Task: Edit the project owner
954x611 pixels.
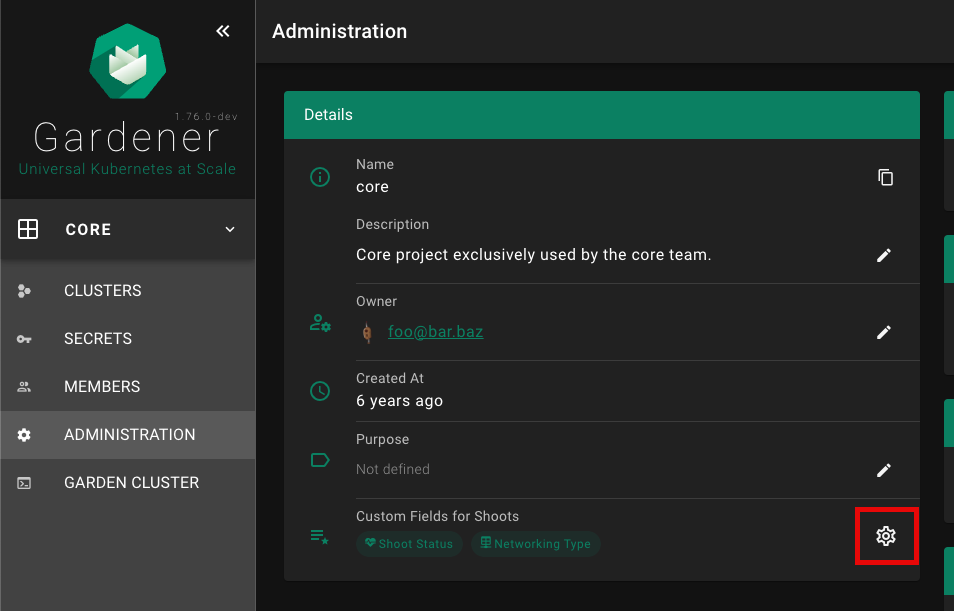Action: click(x=884, y=332)
